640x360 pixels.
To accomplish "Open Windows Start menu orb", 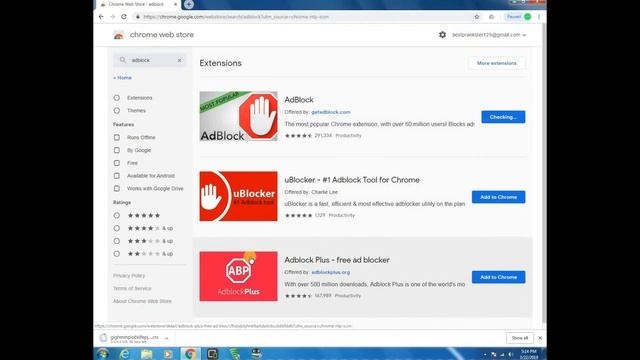I will pyautogui.click(x=102, y=353).
